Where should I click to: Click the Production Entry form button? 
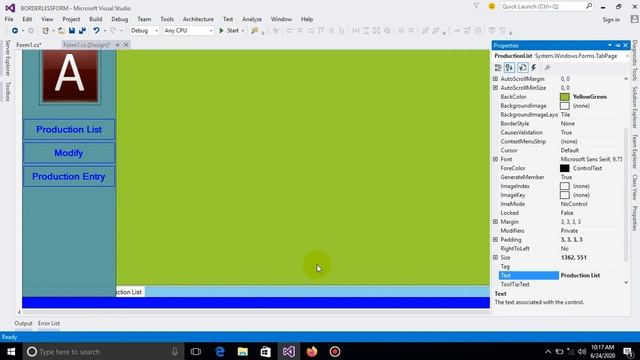coord(69,176)
